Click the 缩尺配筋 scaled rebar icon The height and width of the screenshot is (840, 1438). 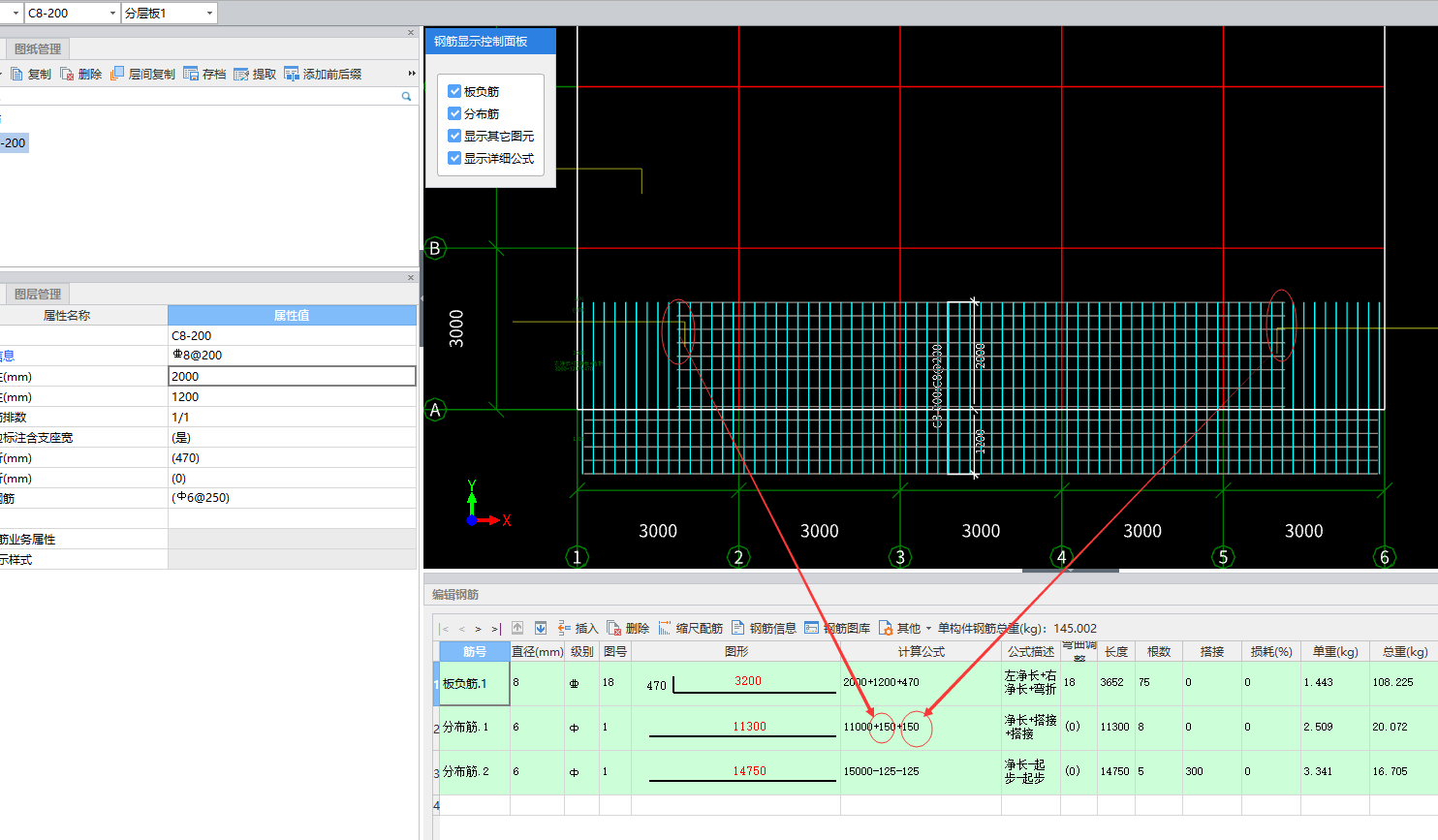pyautogui.click(x=665, y=628)
